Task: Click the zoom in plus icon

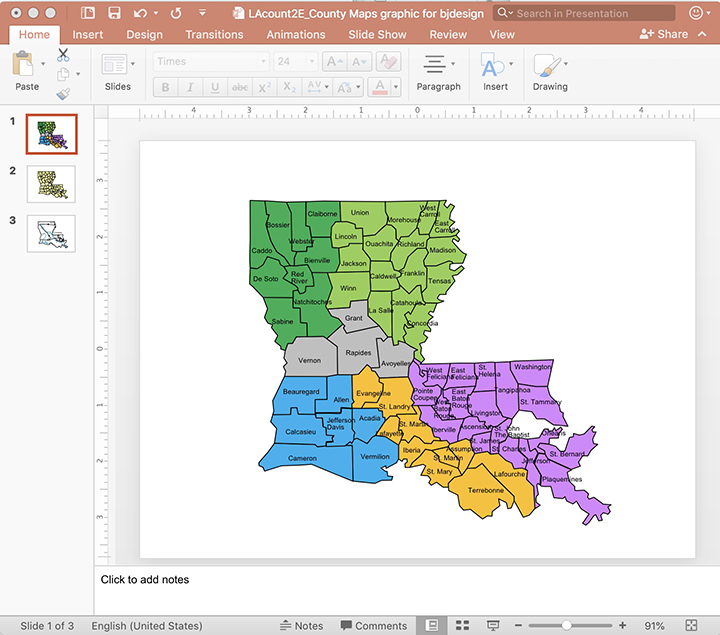Action: 623,625
